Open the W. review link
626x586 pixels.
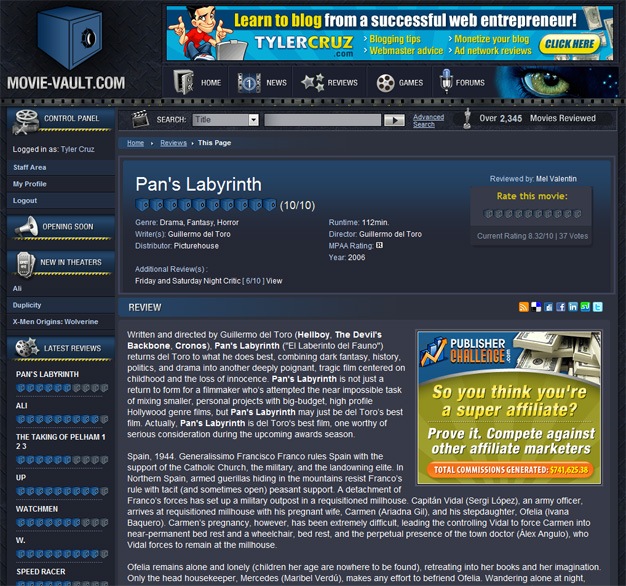(20, 540)
